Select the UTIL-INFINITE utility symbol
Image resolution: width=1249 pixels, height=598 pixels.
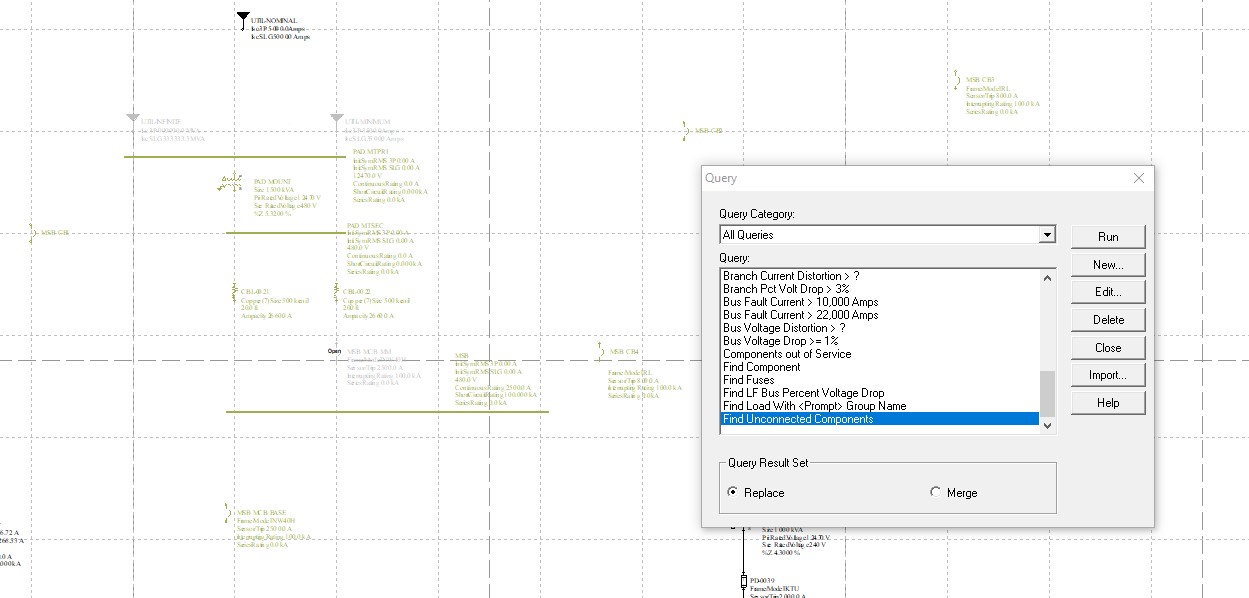133,120
